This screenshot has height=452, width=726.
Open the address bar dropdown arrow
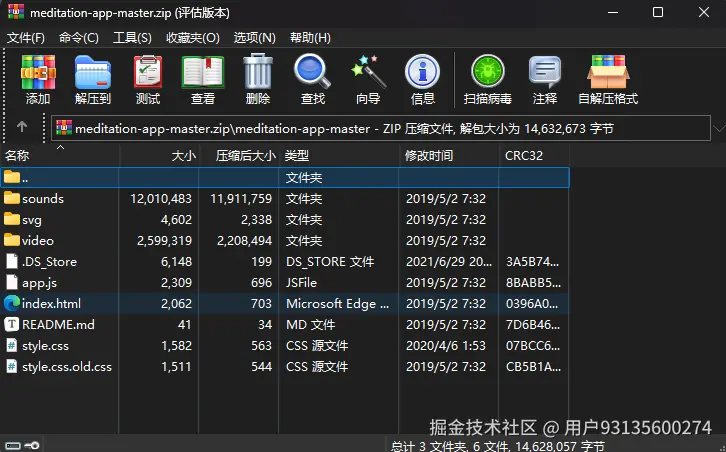(719, 128)
